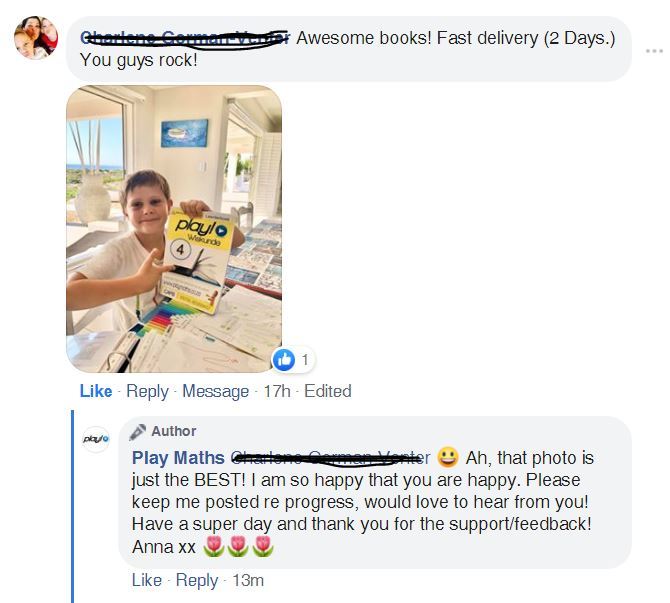Reply to the first comment
Viewport: 670px width, 603px height.
[147, 391]
